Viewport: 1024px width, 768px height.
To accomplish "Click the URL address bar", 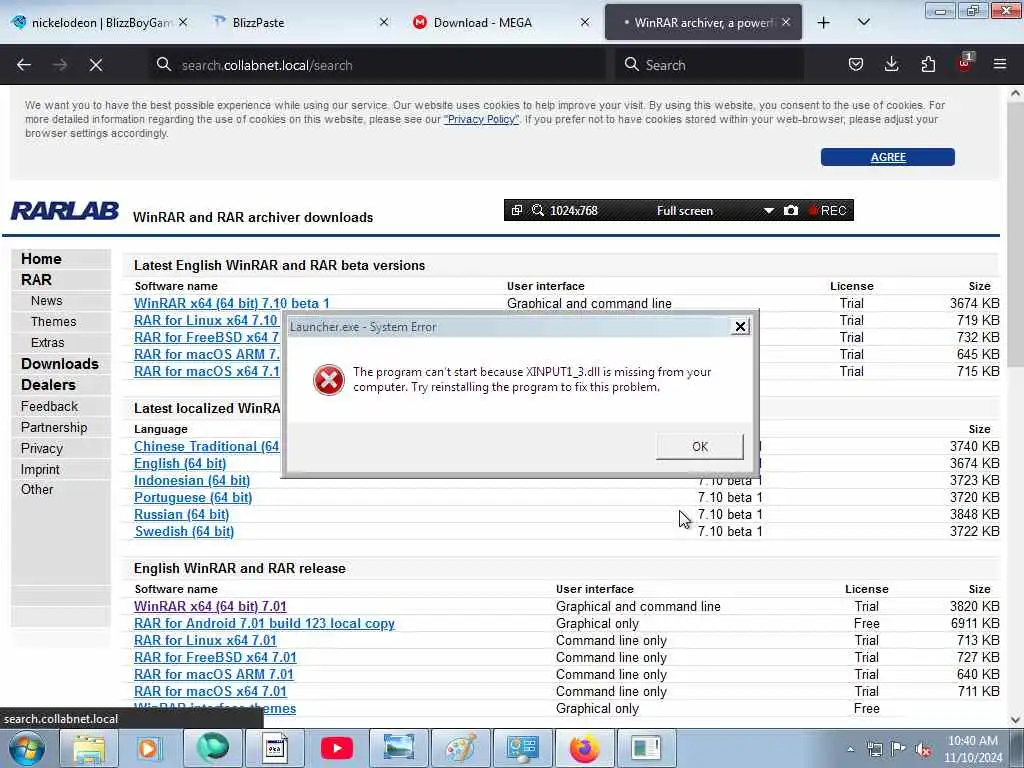I will point(377,65).
